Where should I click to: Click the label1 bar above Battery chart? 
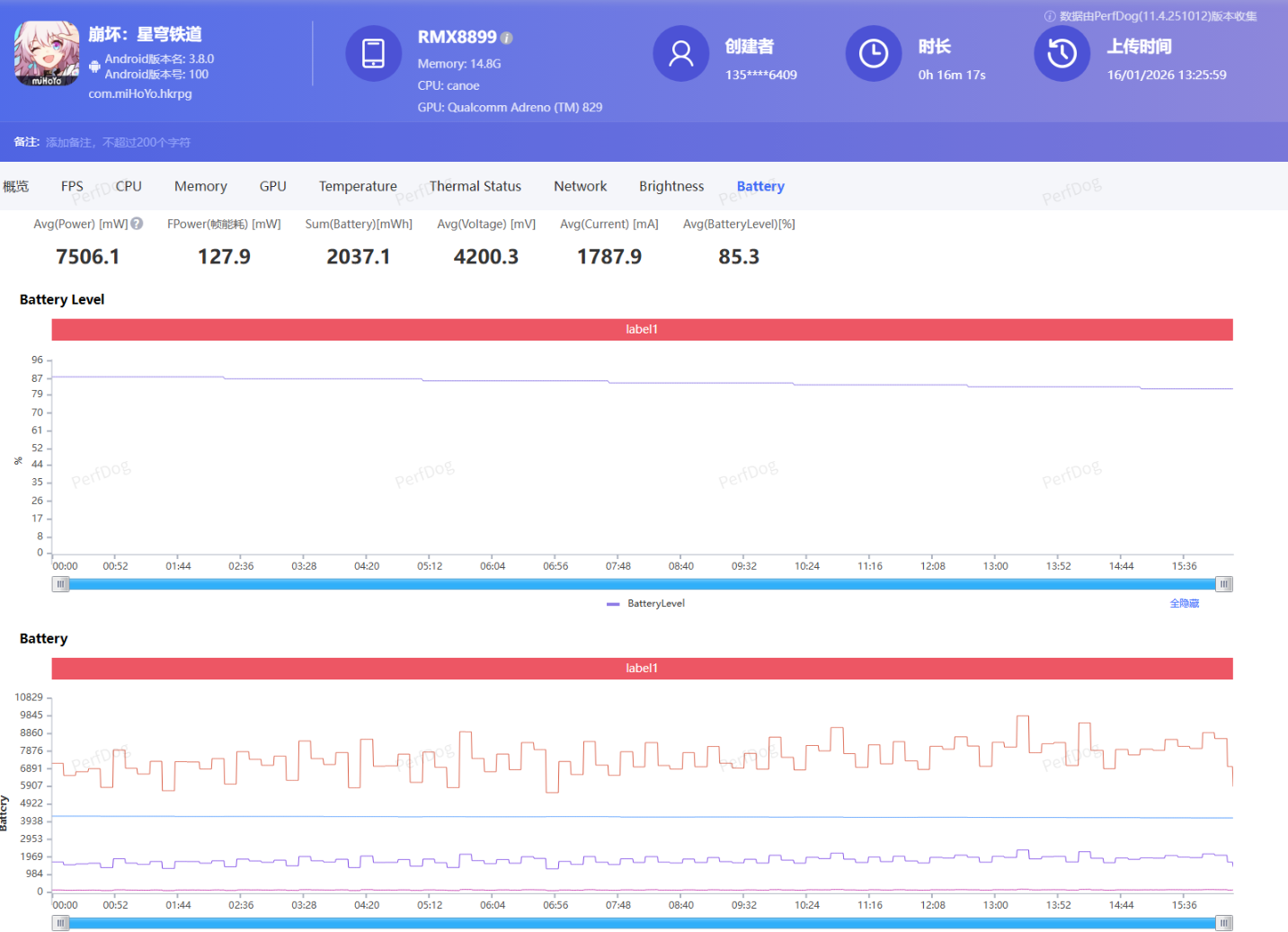pos(642,669)
